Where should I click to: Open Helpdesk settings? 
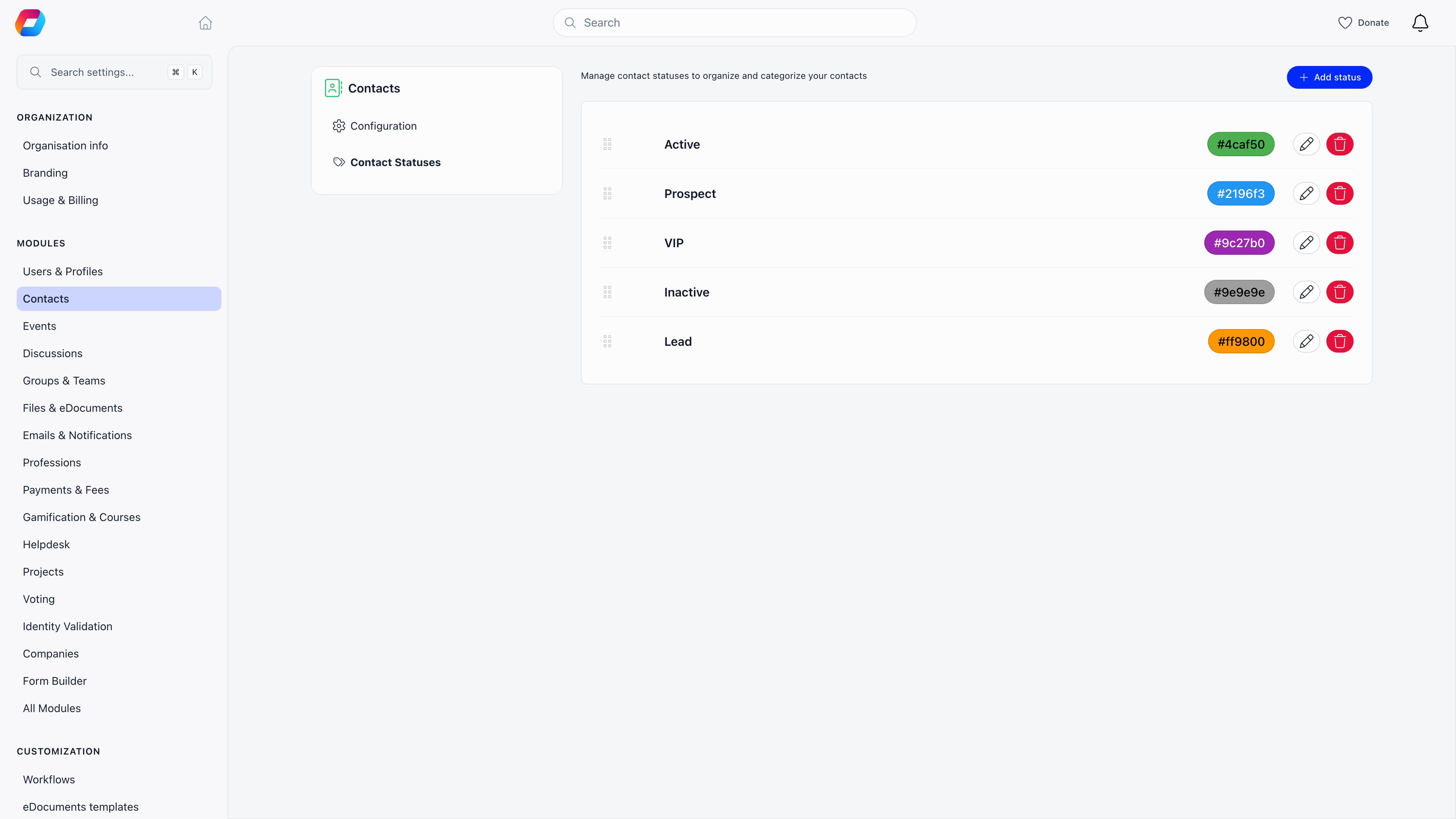pyautogui.click(x=46, y=544)
